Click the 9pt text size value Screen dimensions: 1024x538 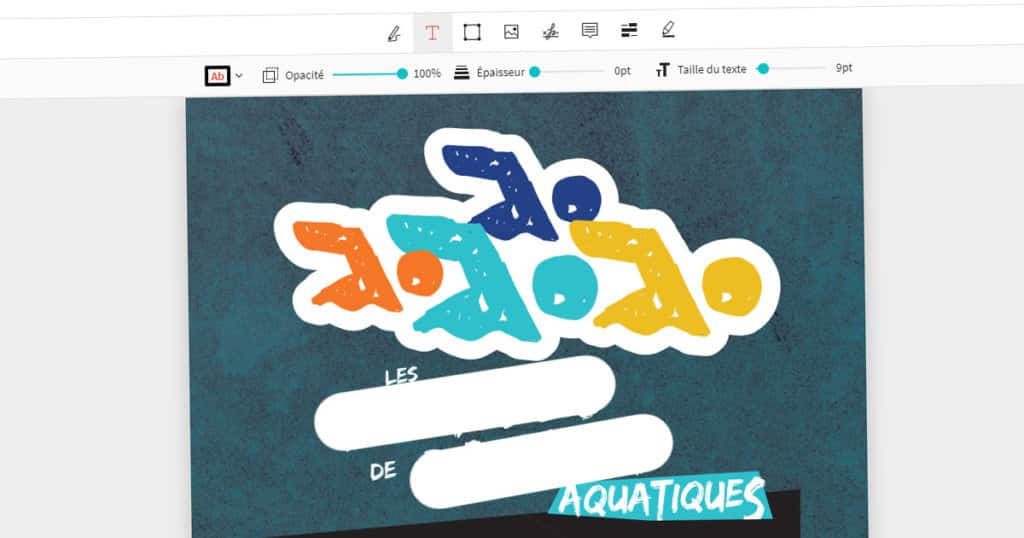[x=844, y=68]
